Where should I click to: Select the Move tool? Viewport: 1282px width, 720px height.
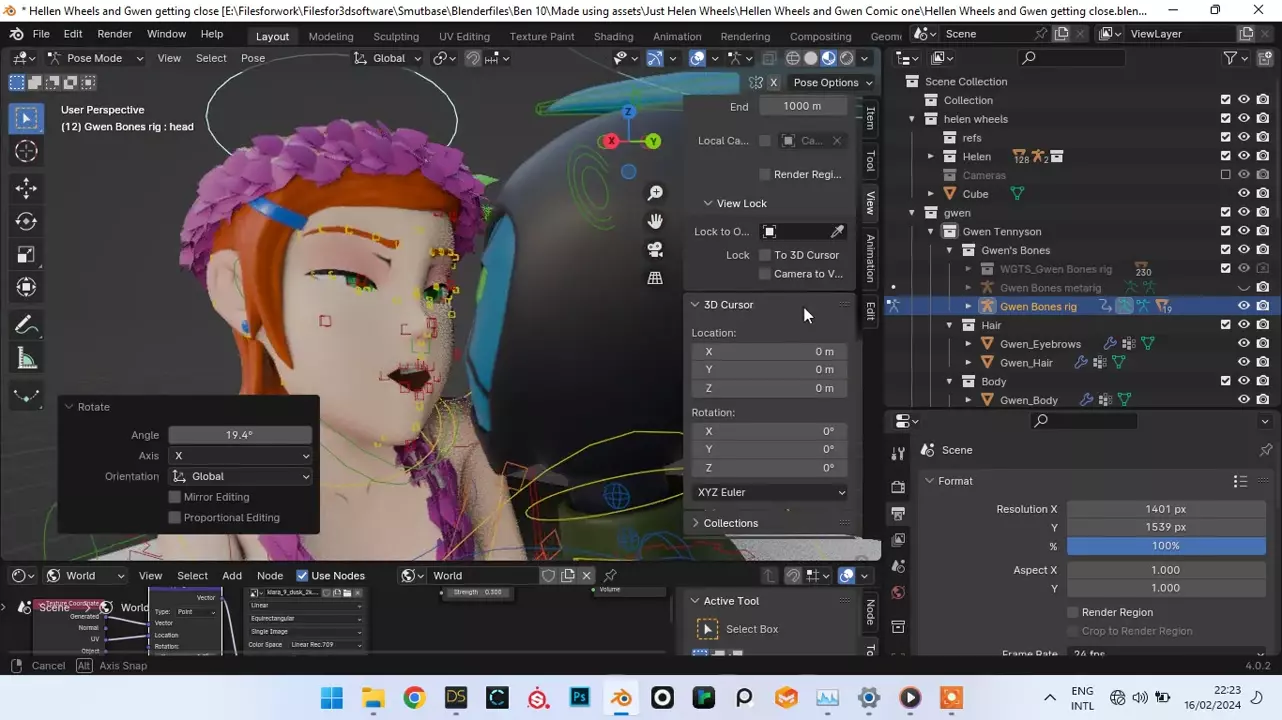pos(27,188)
